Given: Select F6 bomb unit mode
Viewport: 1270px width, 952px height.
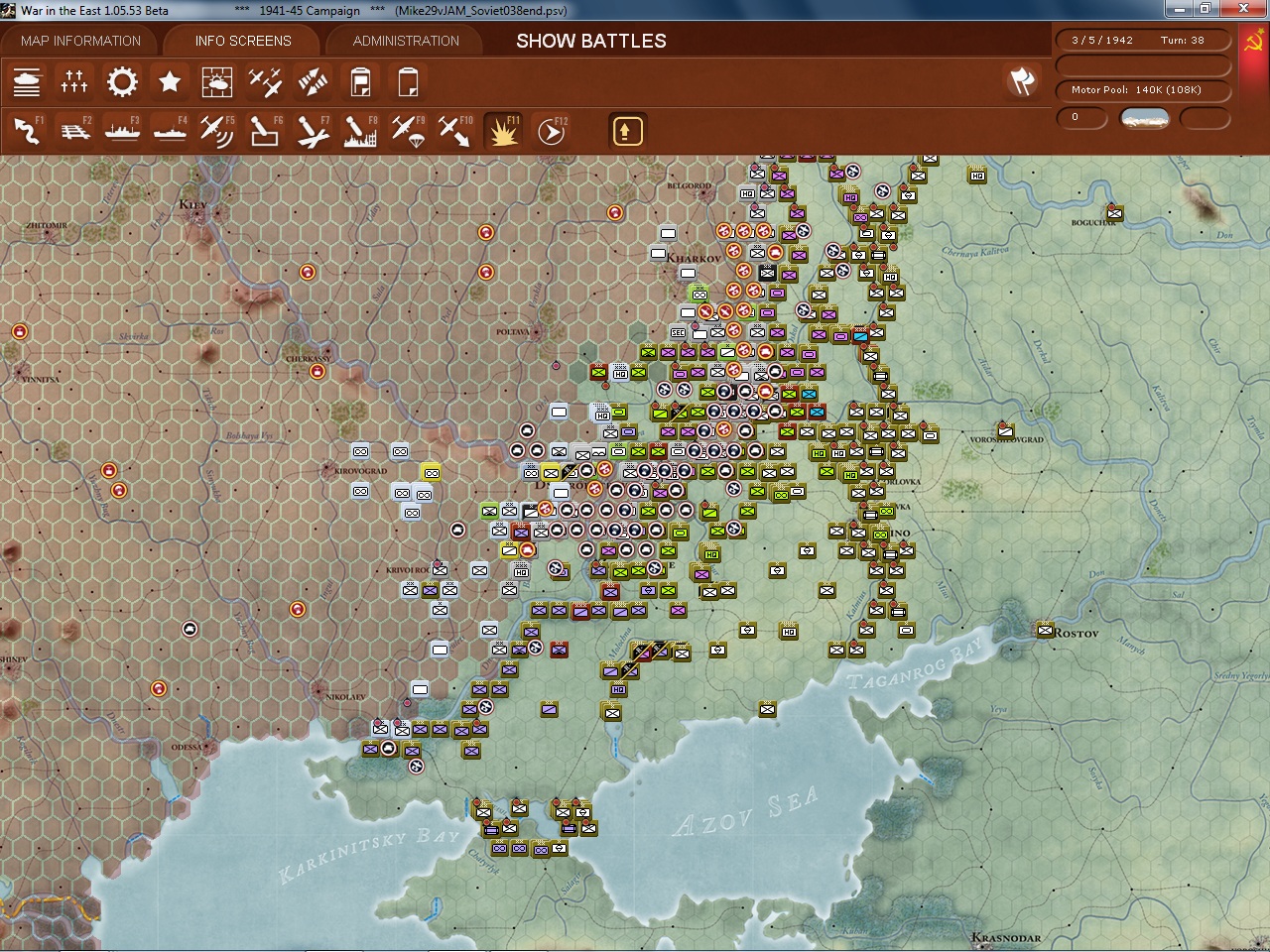Looking at the screenshot, I should [x=265, y=131].
